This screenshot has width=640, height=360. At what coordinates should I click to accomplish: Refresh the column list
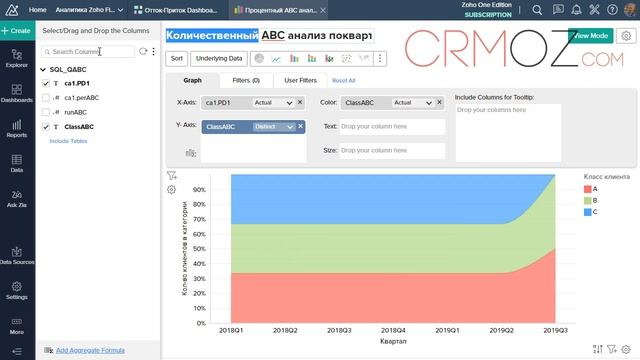tap(143, 51)
